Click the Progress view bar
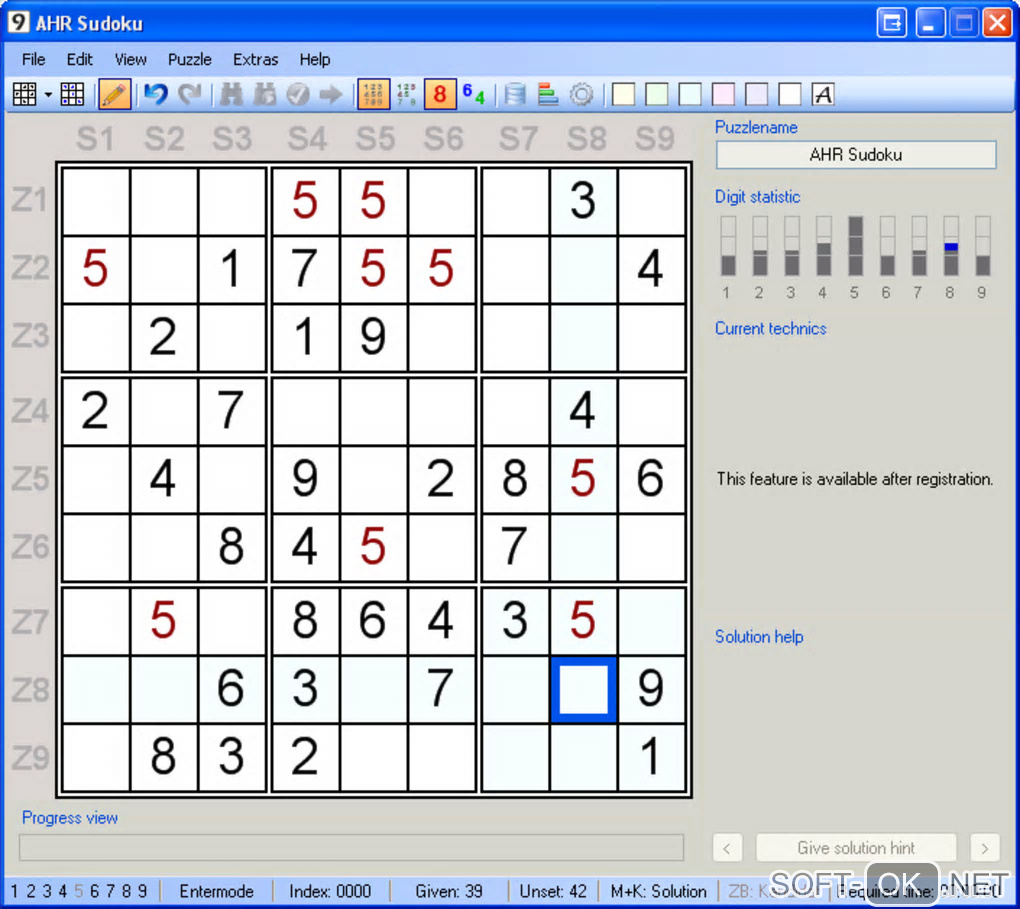The height and width of the screenshot is (909, 1020). click(351, 847)
